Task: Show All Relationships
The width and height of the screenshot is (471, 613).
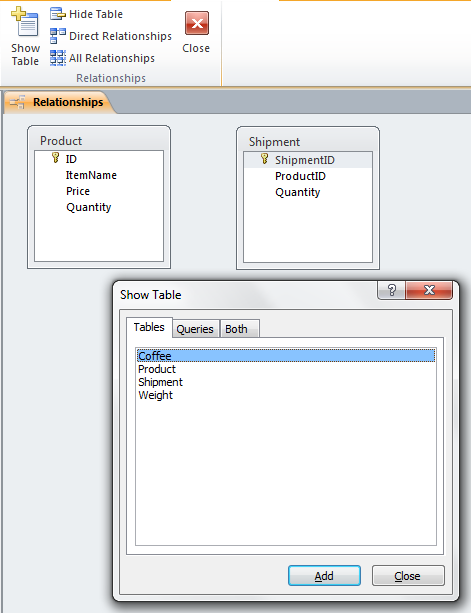Action: pyautogui.click(x=102, y=58)
